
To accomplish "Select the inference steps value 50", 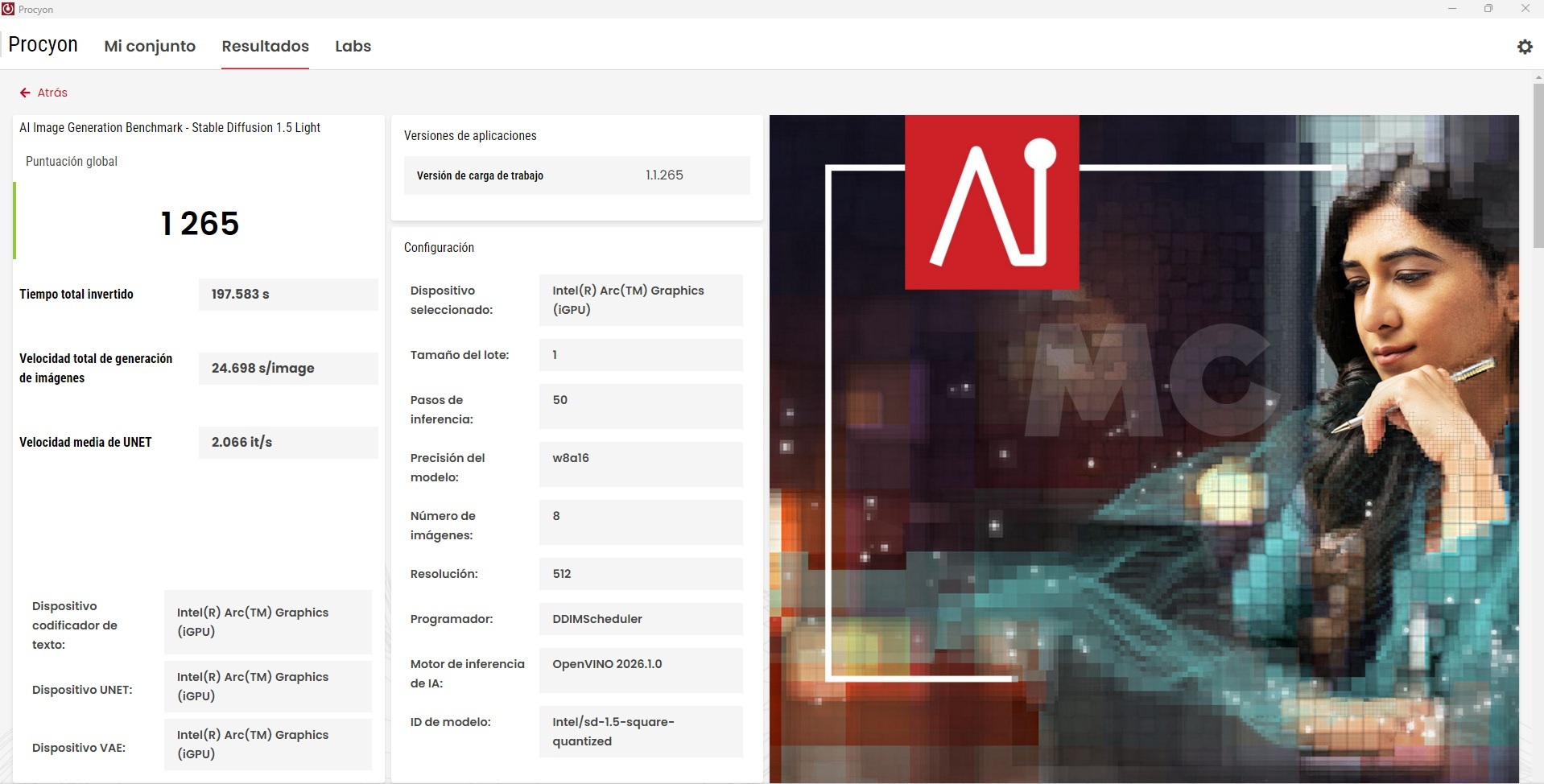I will [641, 406].
